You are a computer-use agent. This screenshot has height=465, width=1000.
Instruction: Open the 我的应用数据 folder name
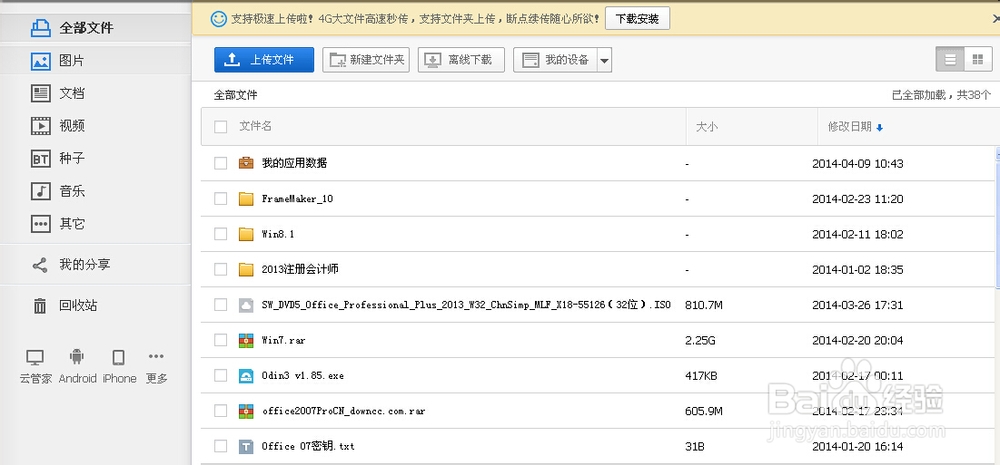pos(294,163)
